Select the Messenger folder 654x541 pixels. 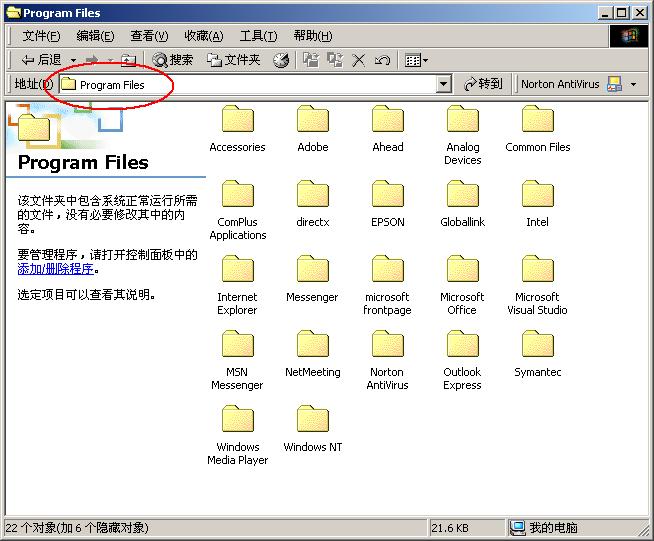[x=312, y=279]
